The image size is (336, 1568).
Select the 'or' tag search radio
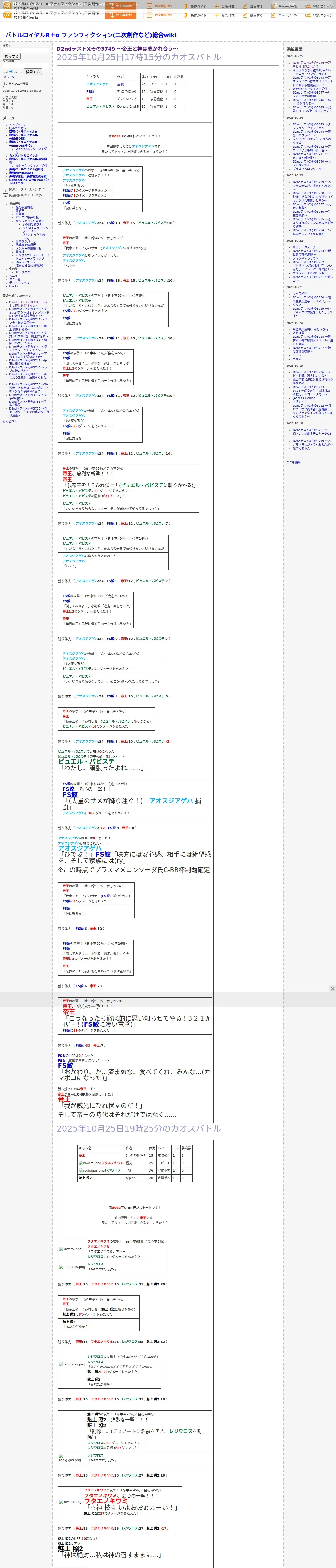pos(20,71)
